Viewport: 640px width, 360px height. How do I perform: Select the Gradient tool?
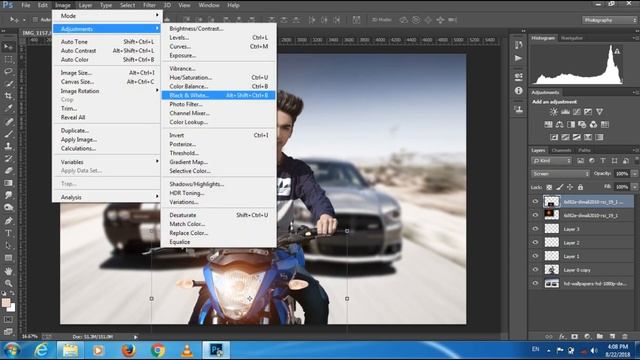pos(8,183)
